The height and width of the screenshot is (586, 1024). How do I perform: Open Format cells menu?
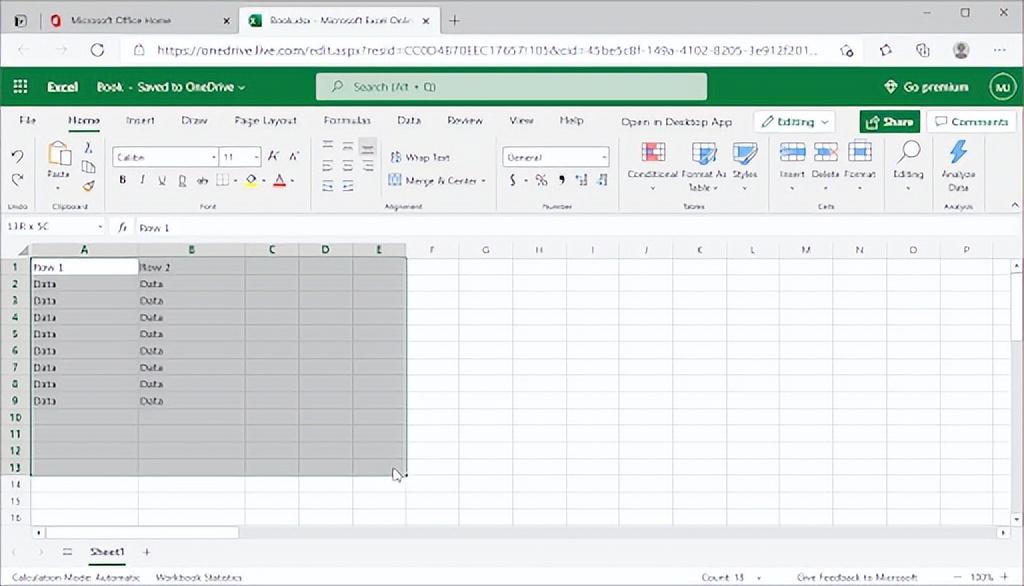pyautogui.click(x=859, y=166)
